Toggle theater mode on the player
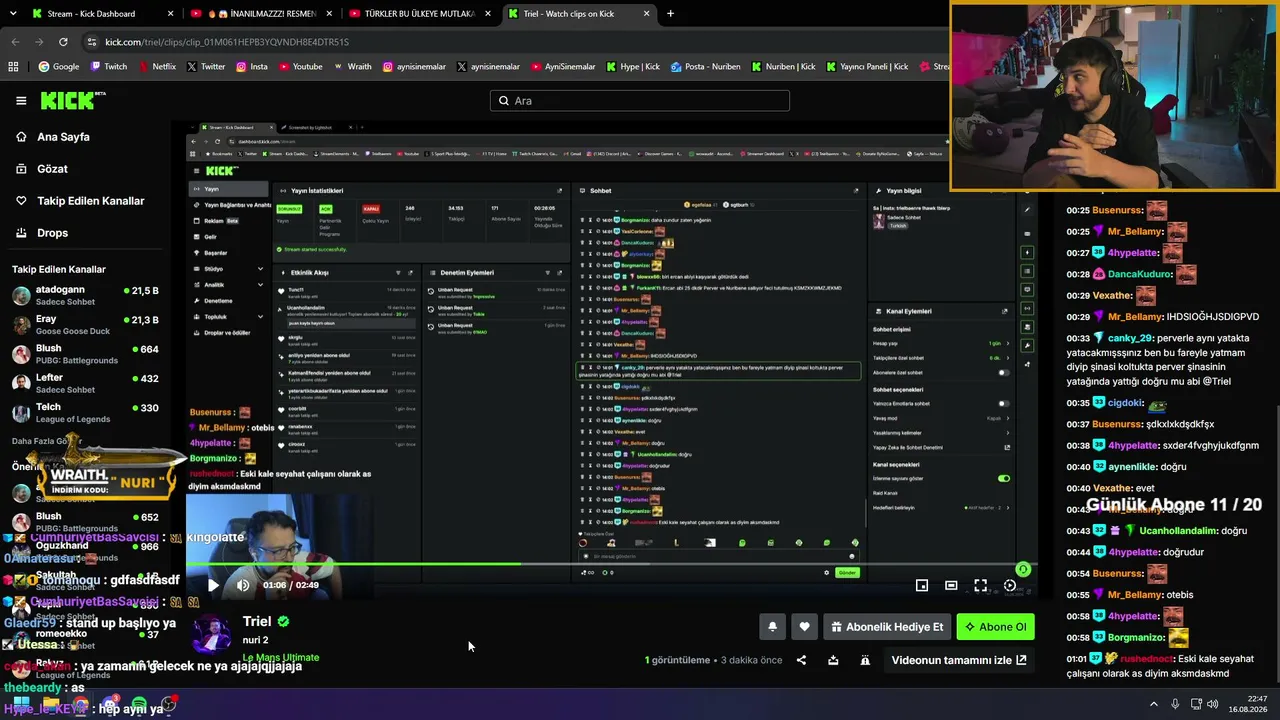This screenshot has width=1280, height=720. click(951, 585)
